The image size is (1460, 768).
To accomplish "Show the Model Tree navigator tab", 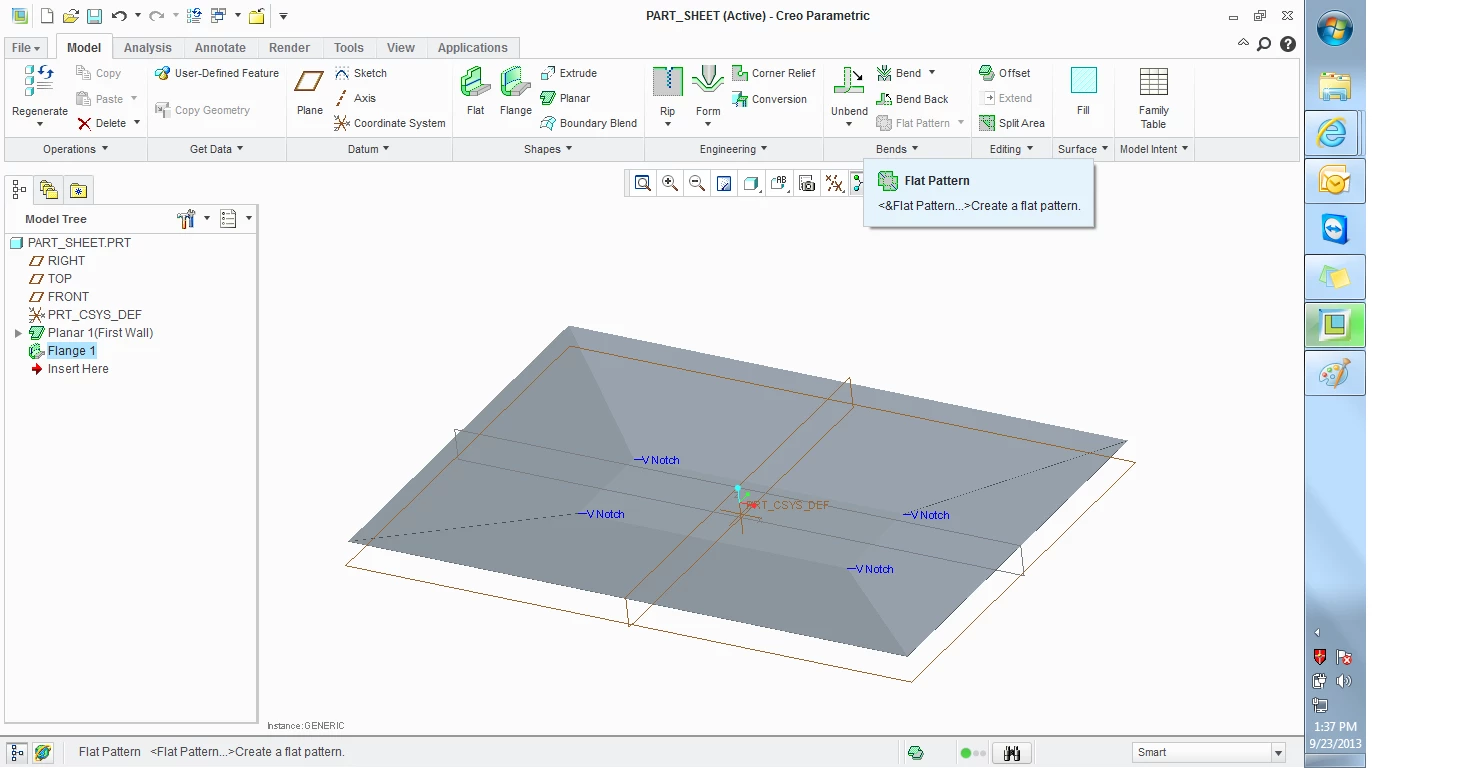I will [19, 189].
